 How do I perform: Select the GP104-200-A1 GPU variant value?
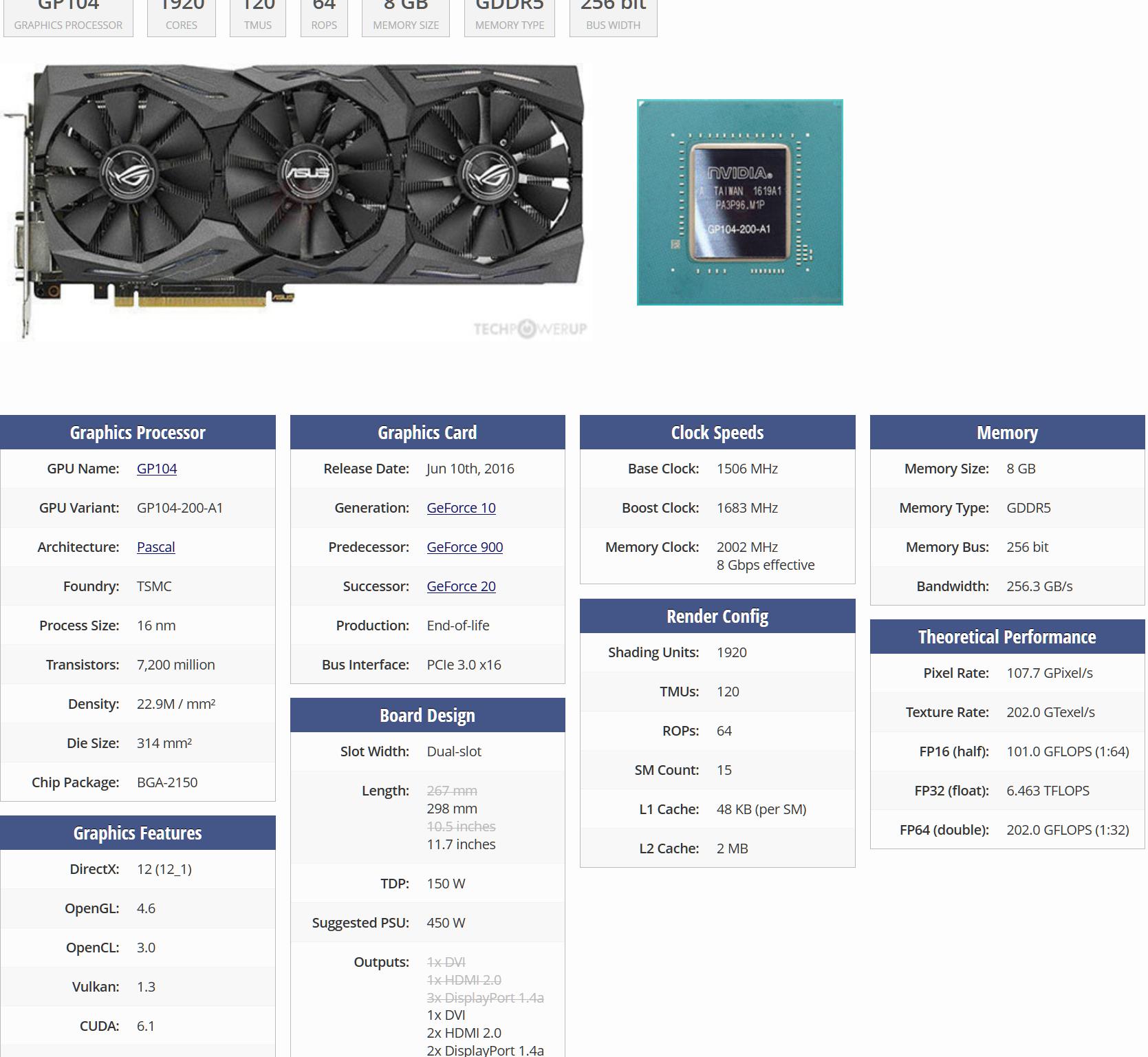(180, 508)
